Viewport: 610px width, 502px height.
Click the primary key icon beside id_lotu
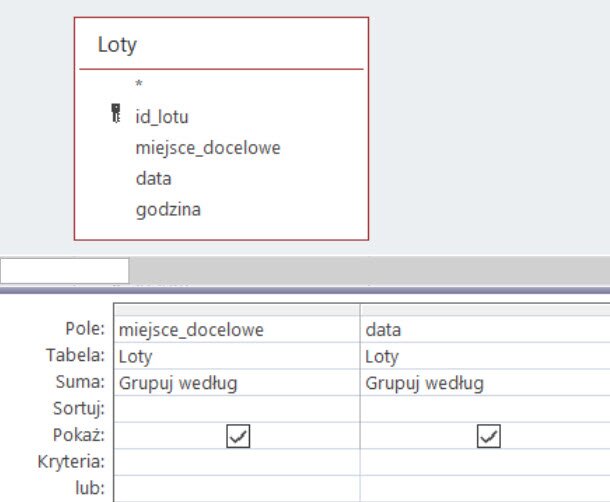116,116
